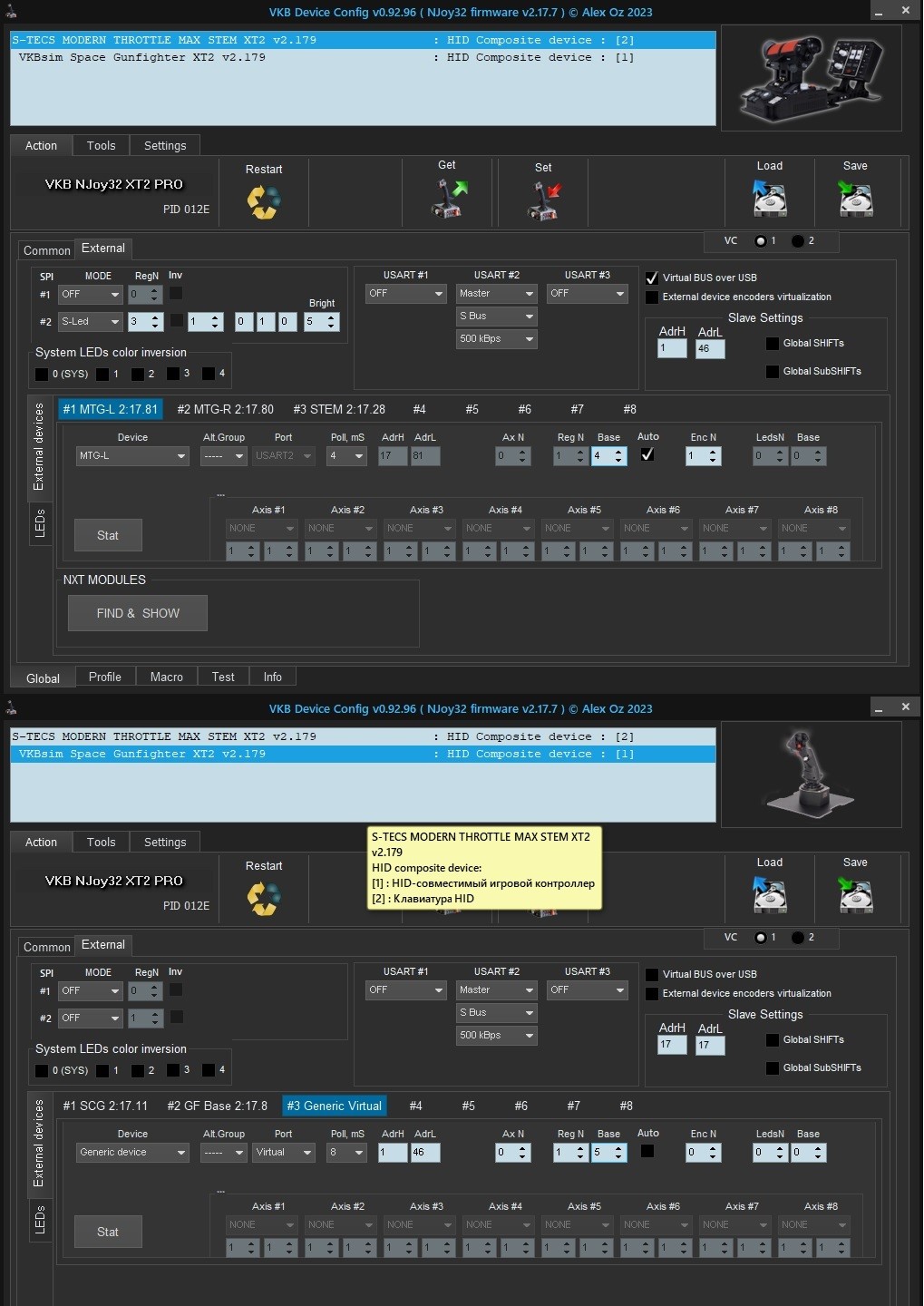Open Axis #1 NONE dropdown in upper window
The height and width of the screenshot is (1306, 924).
click(261, 528)
